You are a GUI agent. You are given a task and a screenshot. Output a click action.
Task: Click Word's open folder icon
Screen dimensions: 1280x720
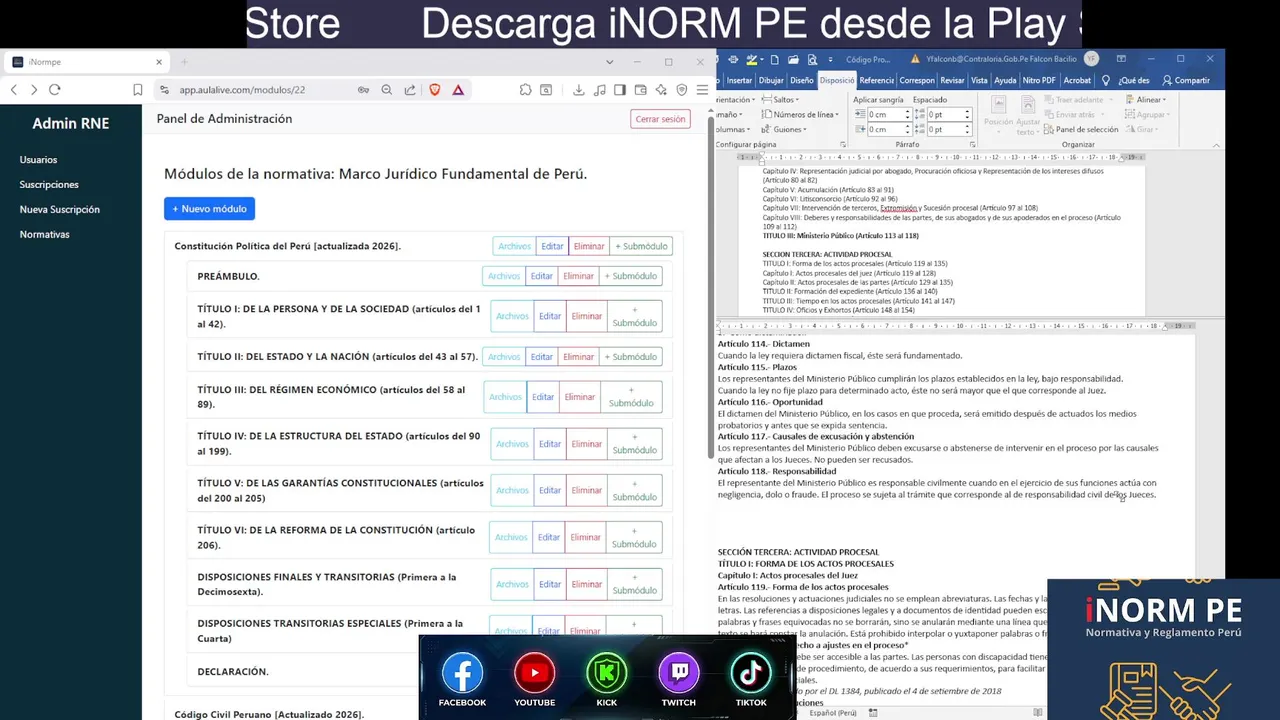click(x=793, y=59)
